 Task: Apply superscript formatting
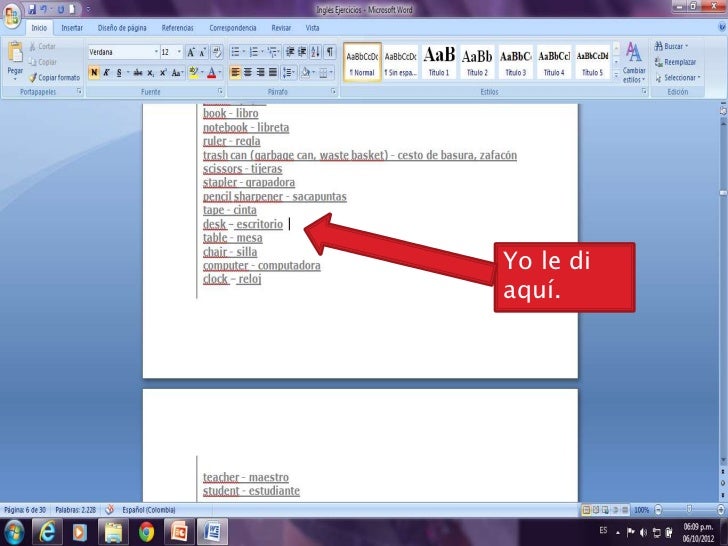tap(163, 73)
